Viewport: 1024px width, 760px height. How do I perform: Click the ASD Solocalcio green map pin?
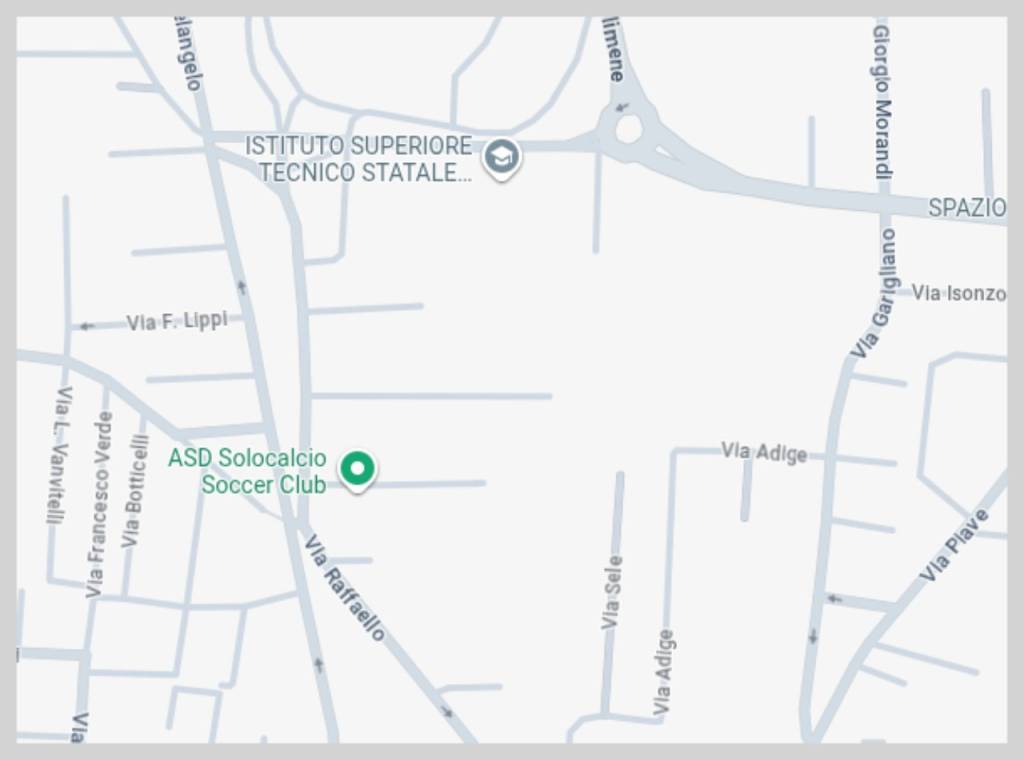[357, 471]
